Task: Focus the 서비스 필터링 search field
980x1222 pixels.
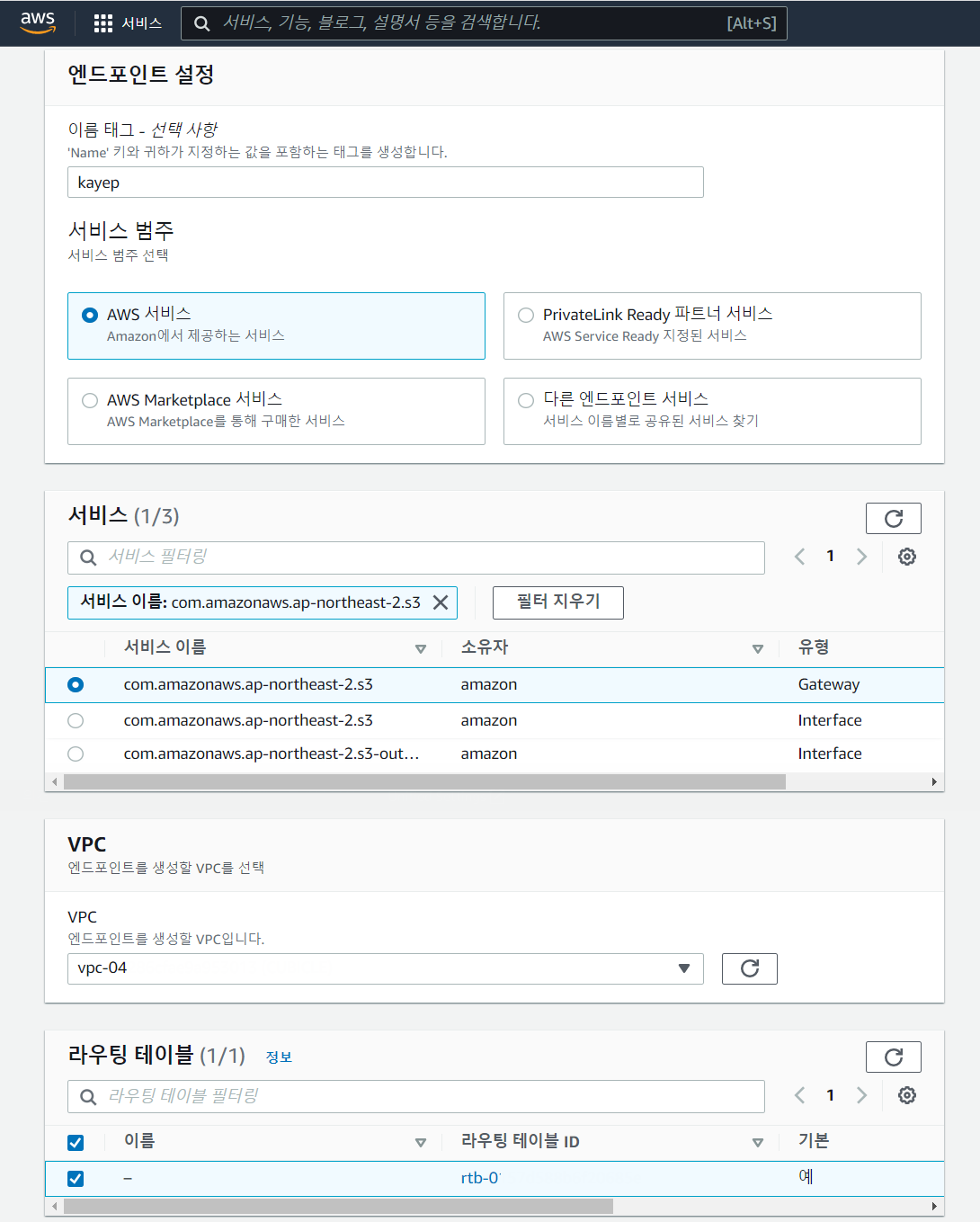Action: coord(416,557)
